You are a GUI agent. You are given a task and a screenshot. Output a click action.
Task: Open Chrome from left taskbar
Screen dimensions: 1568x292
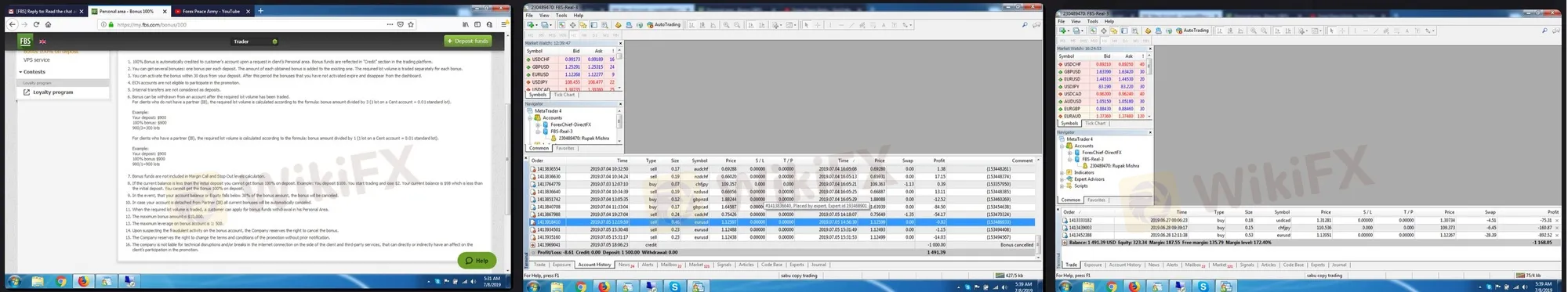coord(60,281)
